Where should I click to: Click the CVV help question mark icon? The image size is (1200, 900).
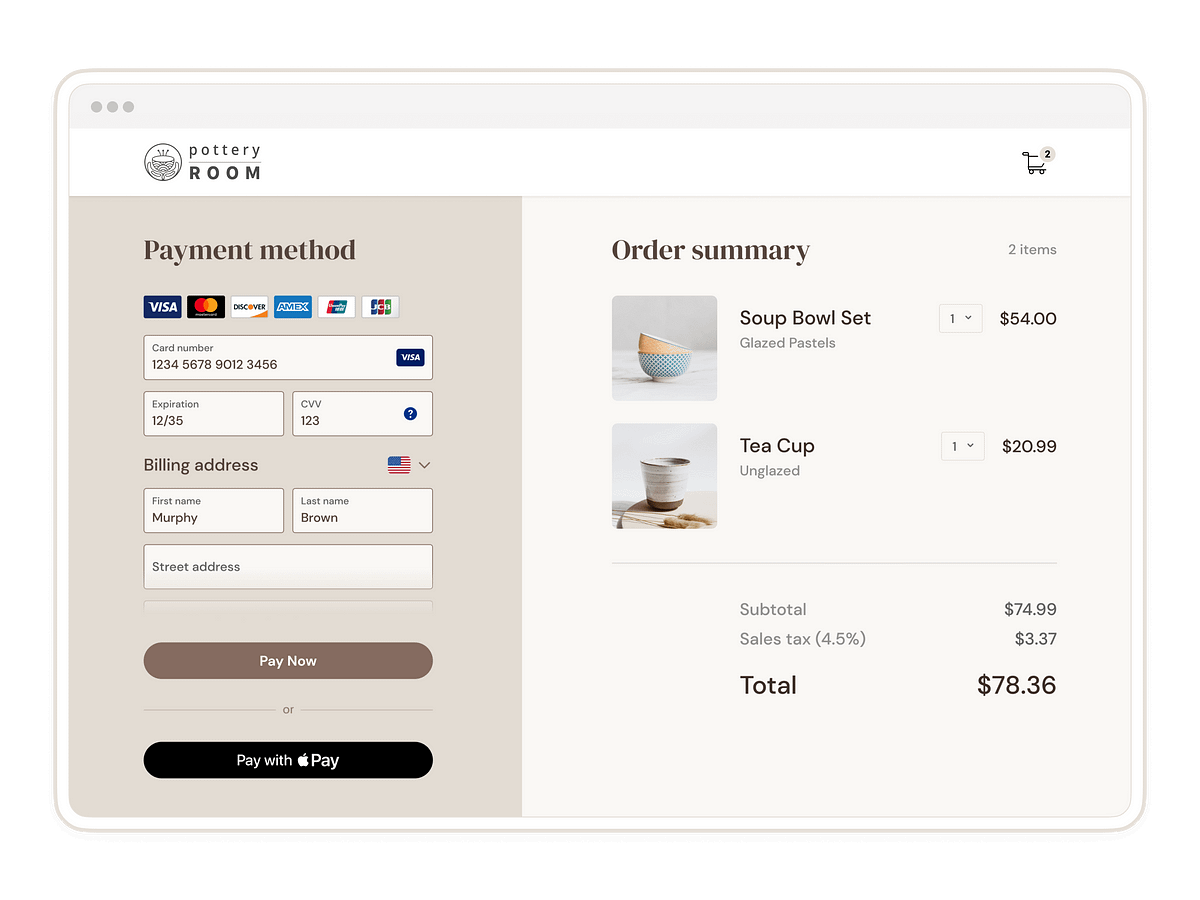click(x=410, y=413)
